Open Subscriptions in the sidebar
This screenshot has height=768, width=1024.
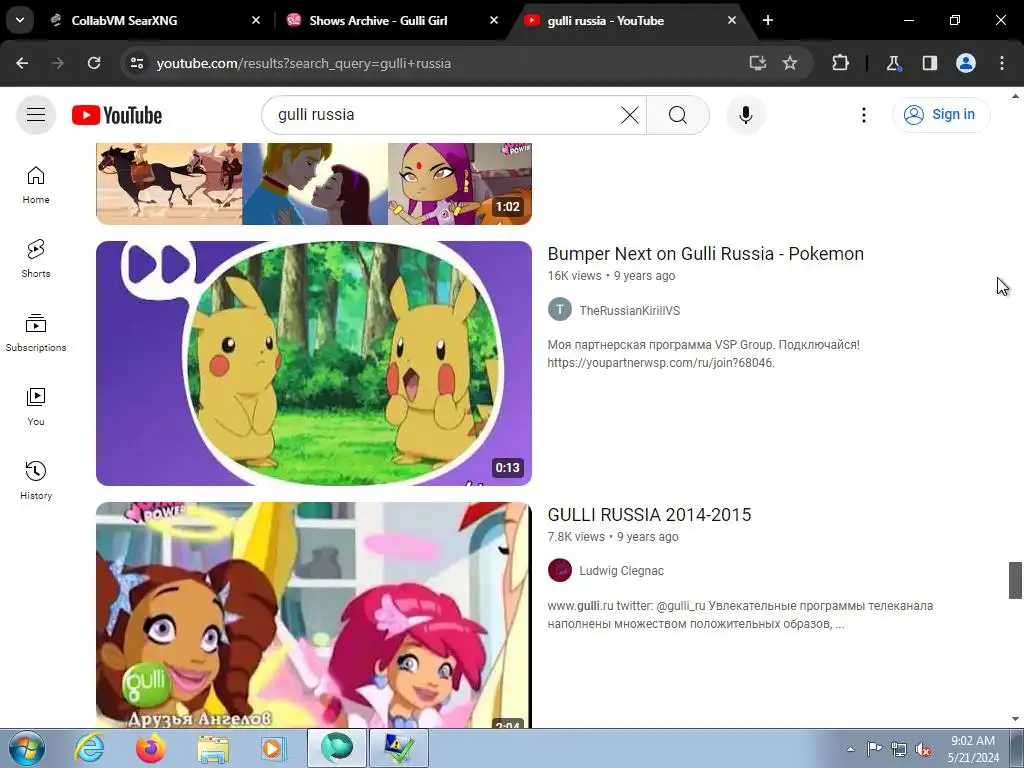coord(36,332)
